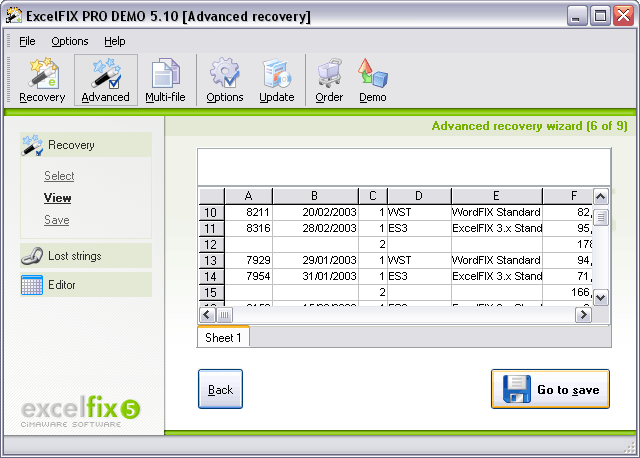Screen dimensions: 640x458
Task: Open the File menu
Action: click(x=27, y=41)
